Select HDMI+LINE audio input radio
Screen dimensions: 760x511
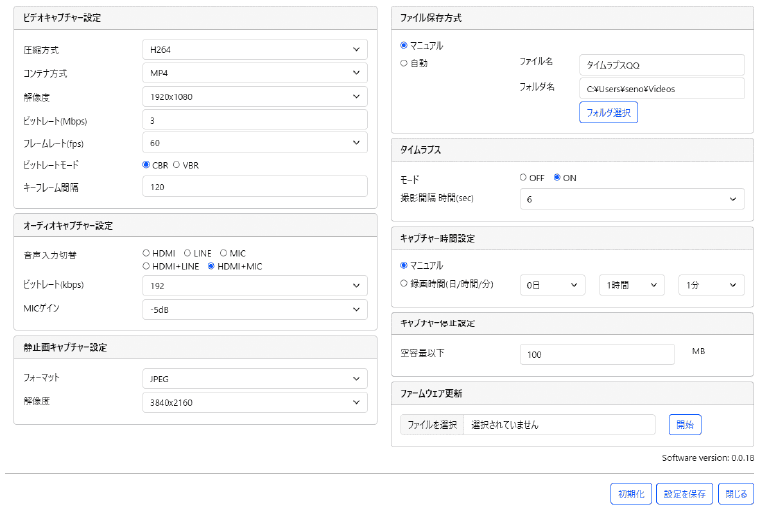tap(146, 266)
